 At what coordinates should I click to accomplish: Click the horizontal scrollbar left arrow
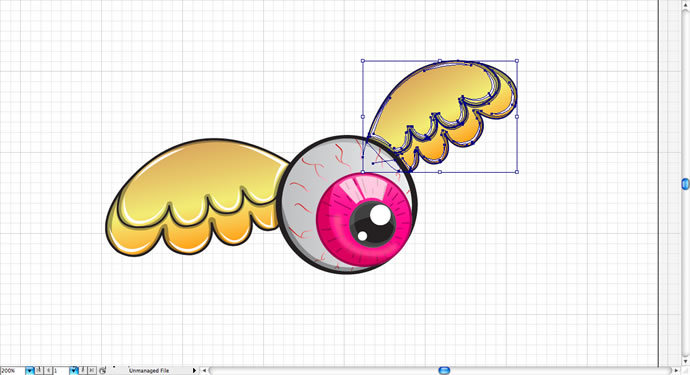(204, 371)
